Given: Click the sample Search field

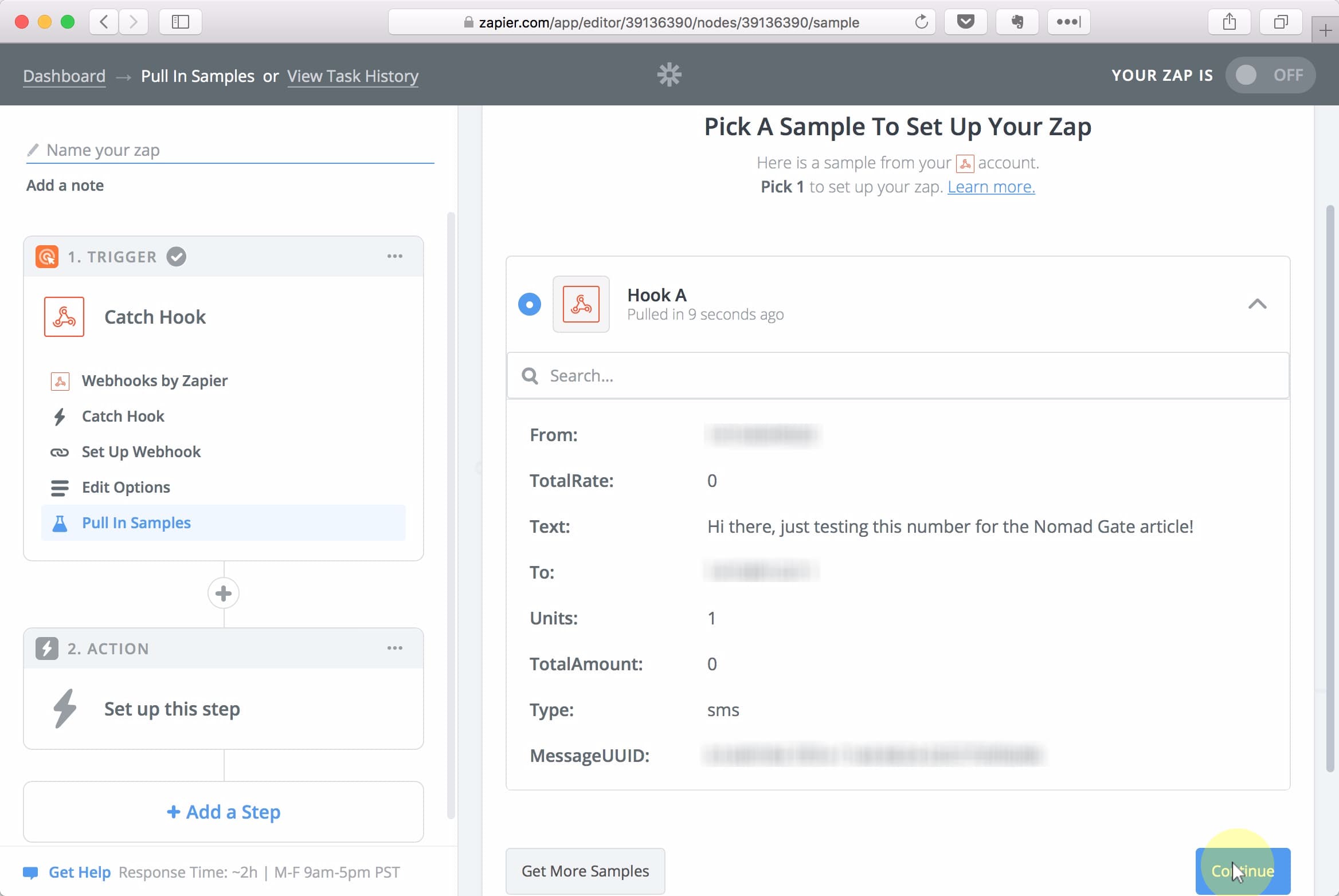Looking at the screenshot, I should [898, 376].
